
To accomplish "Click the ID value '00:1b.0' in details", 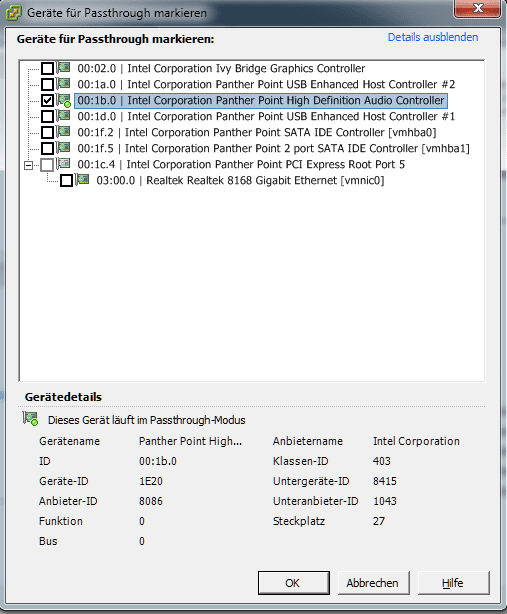I will [x=158, y=461].
